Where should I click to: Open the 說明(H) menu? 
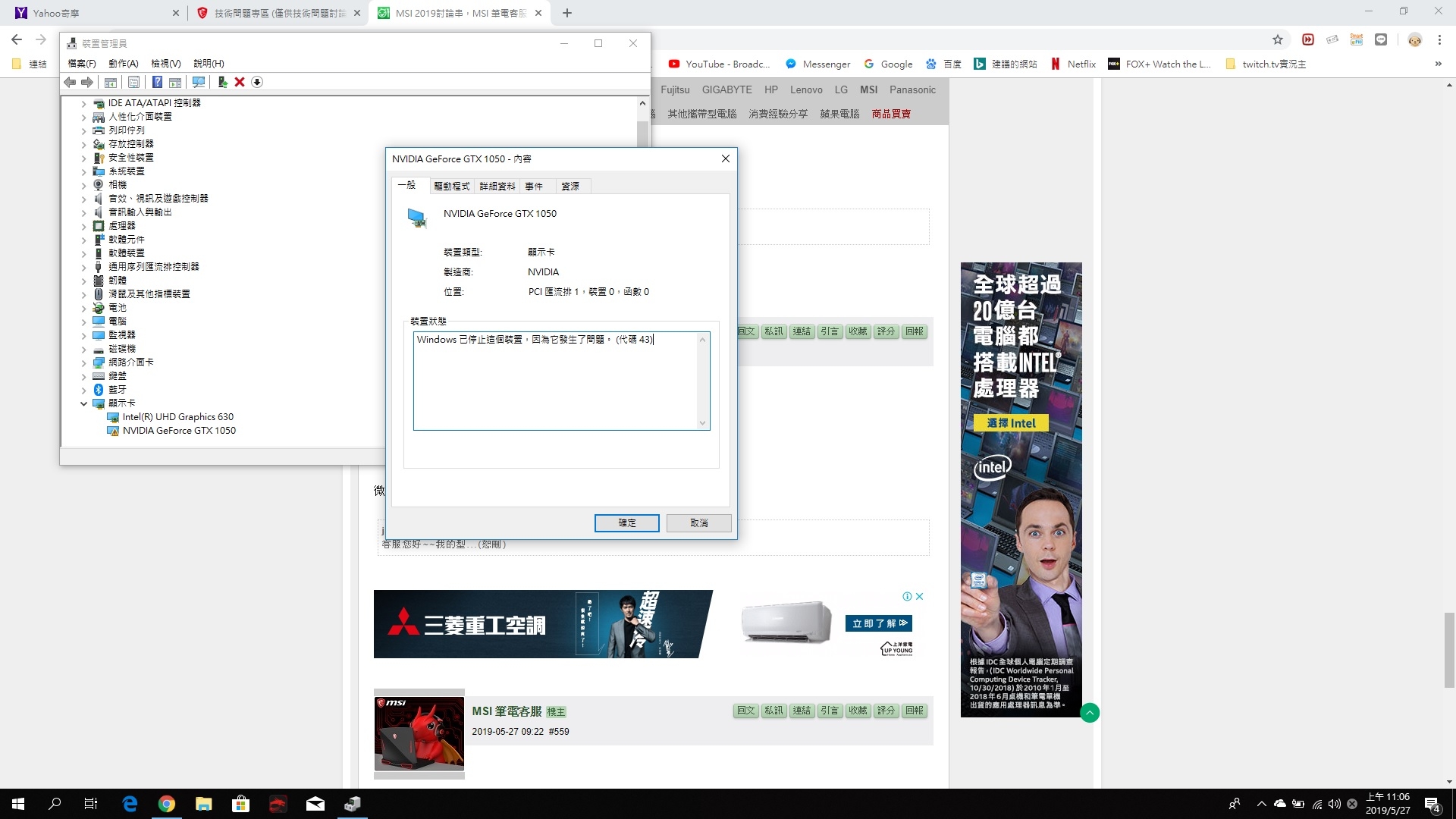pos(209,64)
